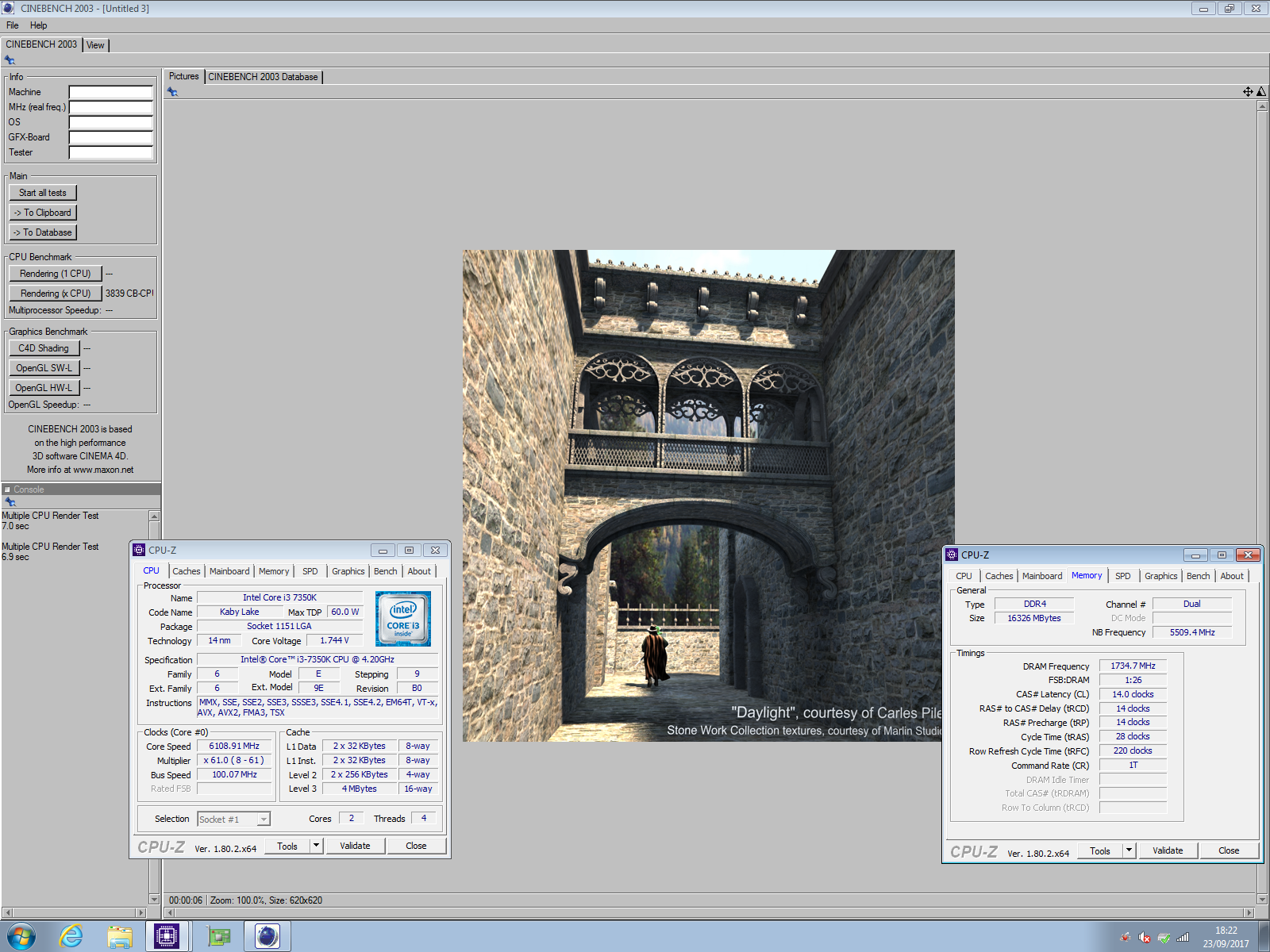1270x952 pixels.
Task: Click the CPU-Z memory window title icon
Action: click(x=952, y=555)
